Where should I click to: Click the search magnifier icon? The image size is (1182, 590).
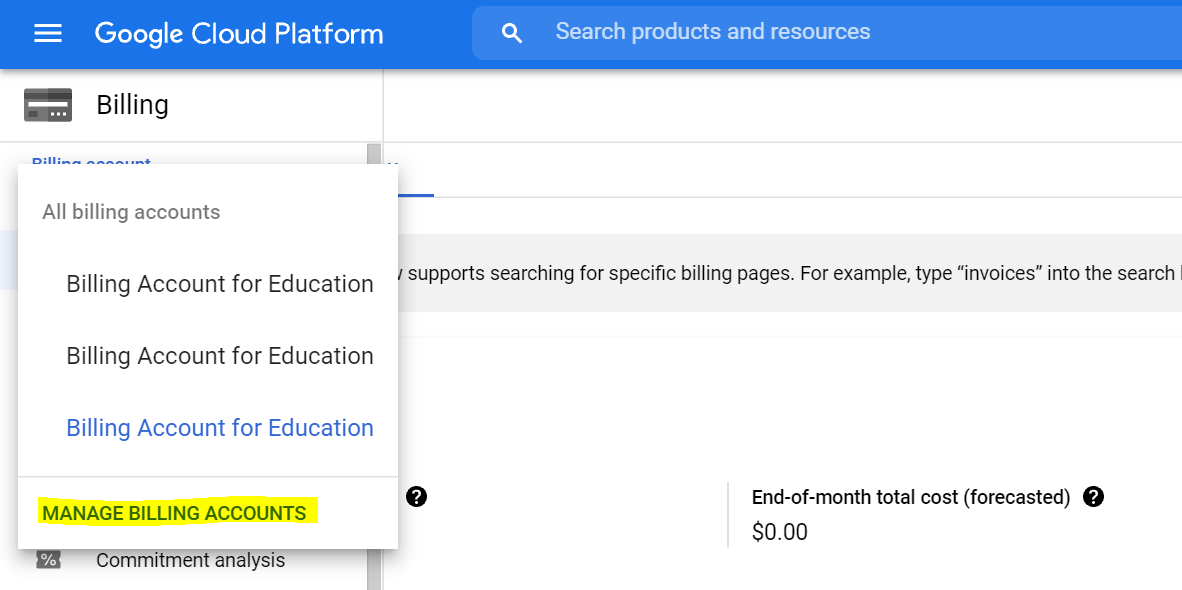512,33
